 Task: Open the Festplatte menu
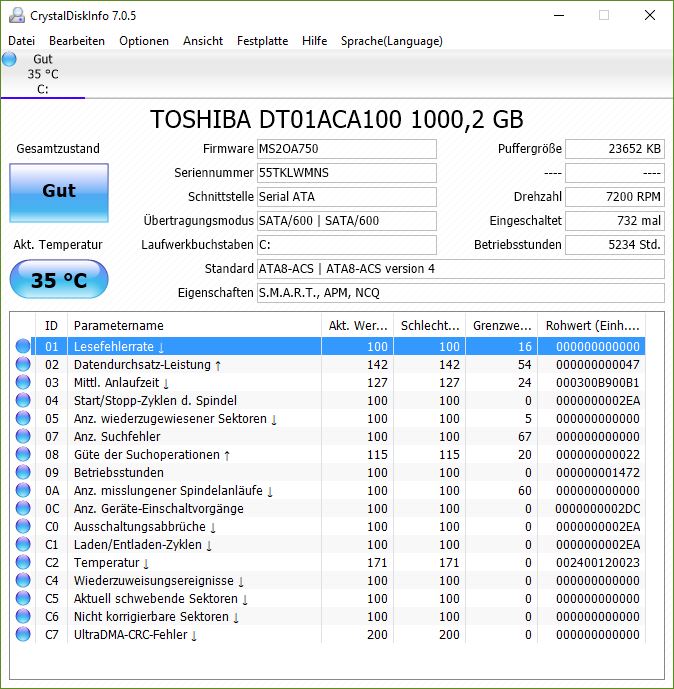(262, 41)
